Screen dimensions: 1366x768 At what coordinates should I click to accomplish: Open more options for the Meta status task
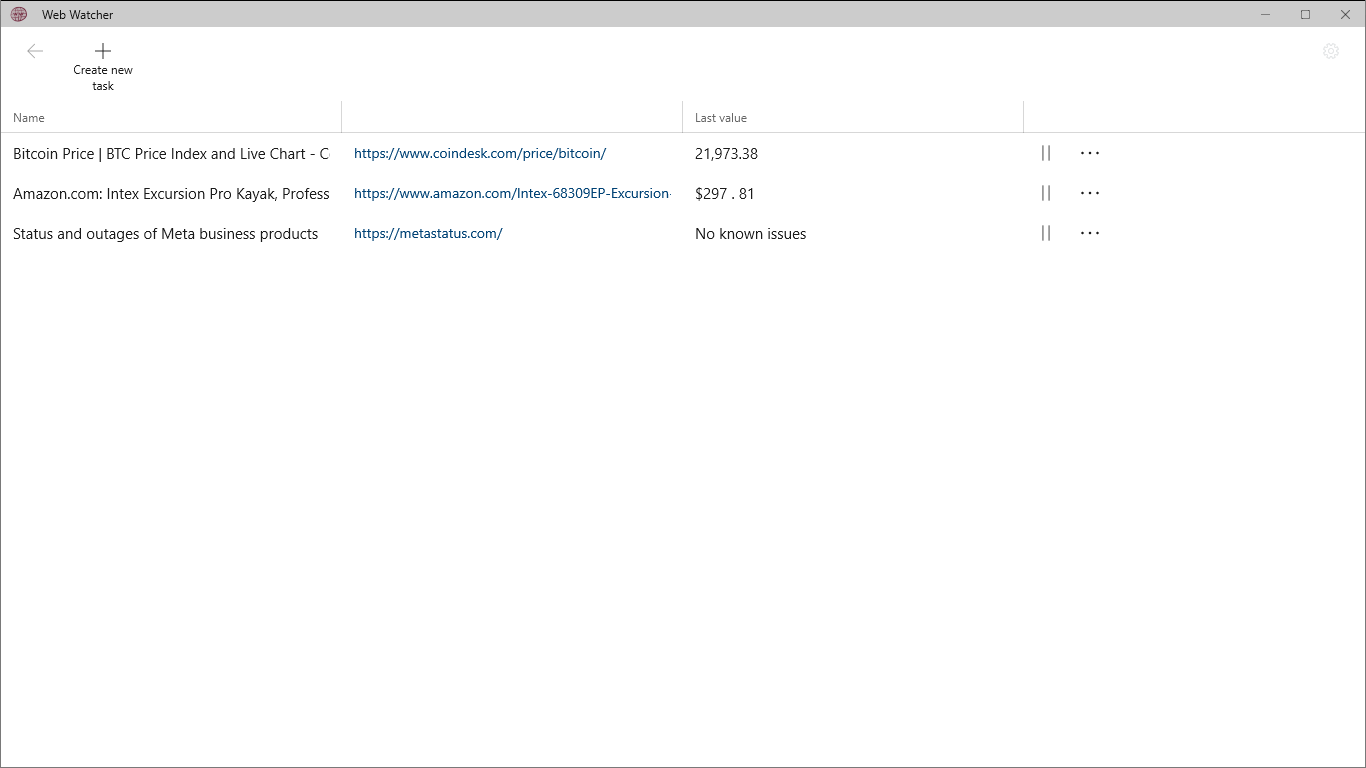pos(1089,233)
